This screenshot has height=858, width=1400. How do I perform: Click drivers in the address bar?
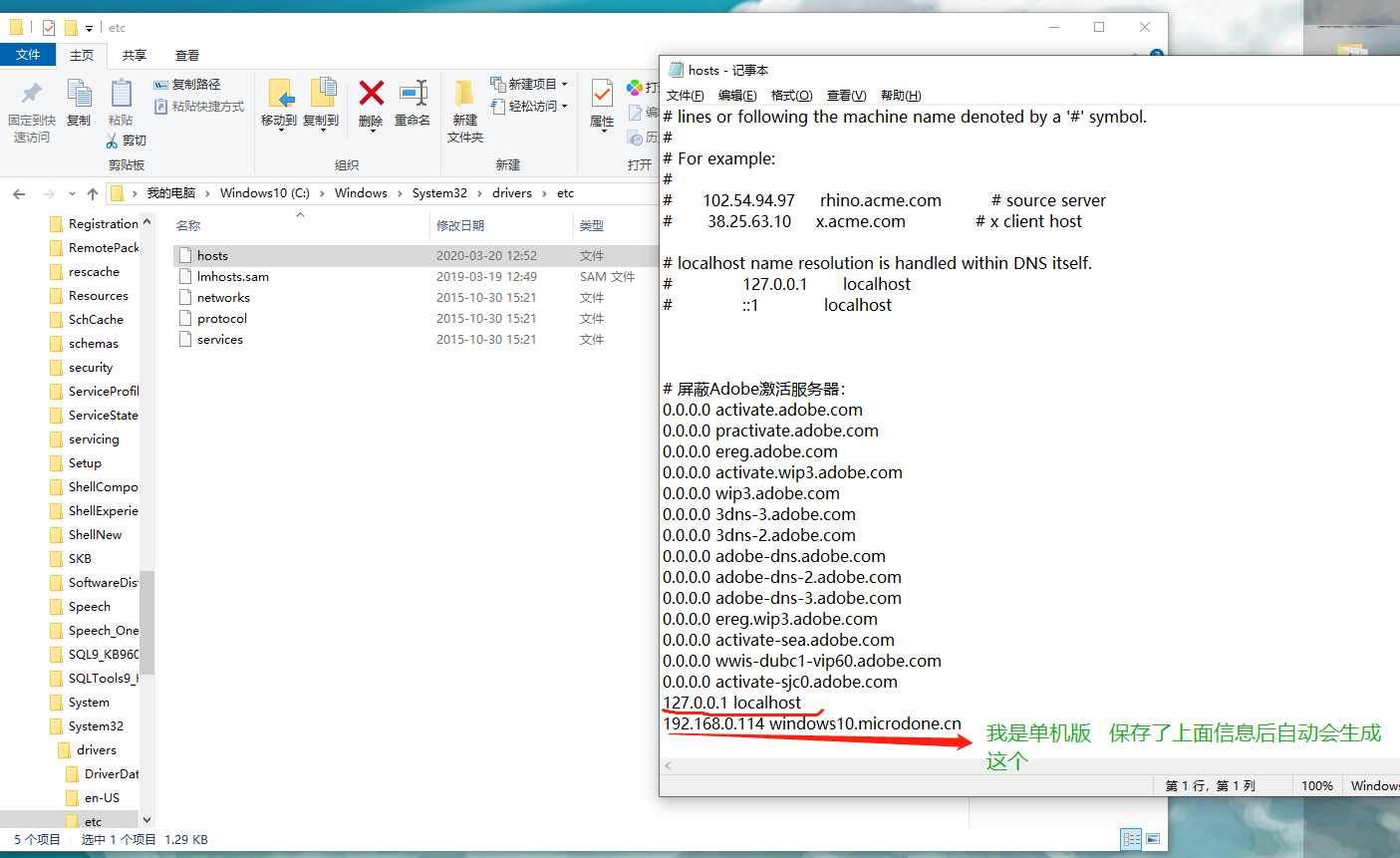pyautogui.click(x=512, y=193)
